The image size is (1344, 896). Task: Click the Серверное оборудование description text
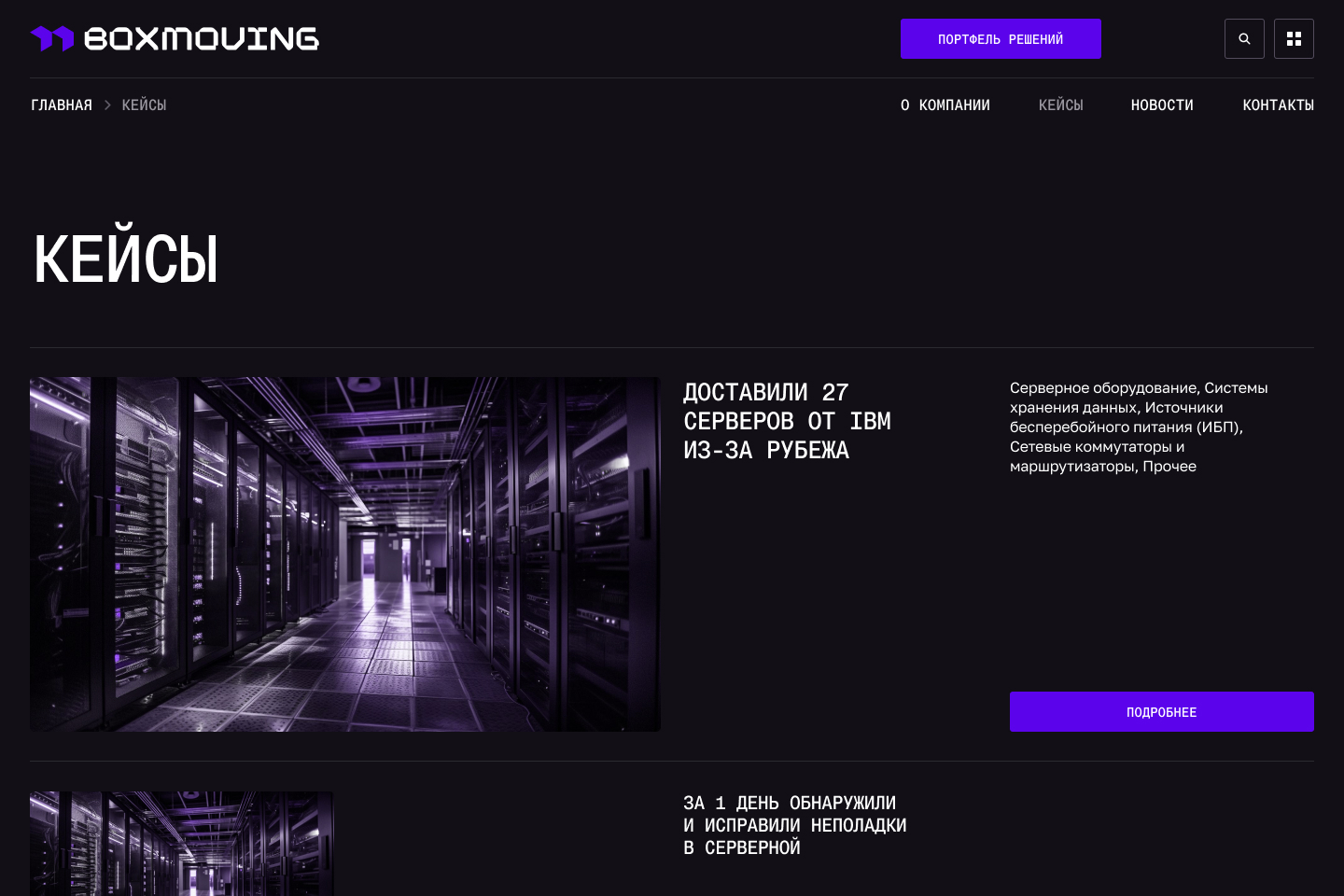pyautogui.click(x=1139, y=427)
